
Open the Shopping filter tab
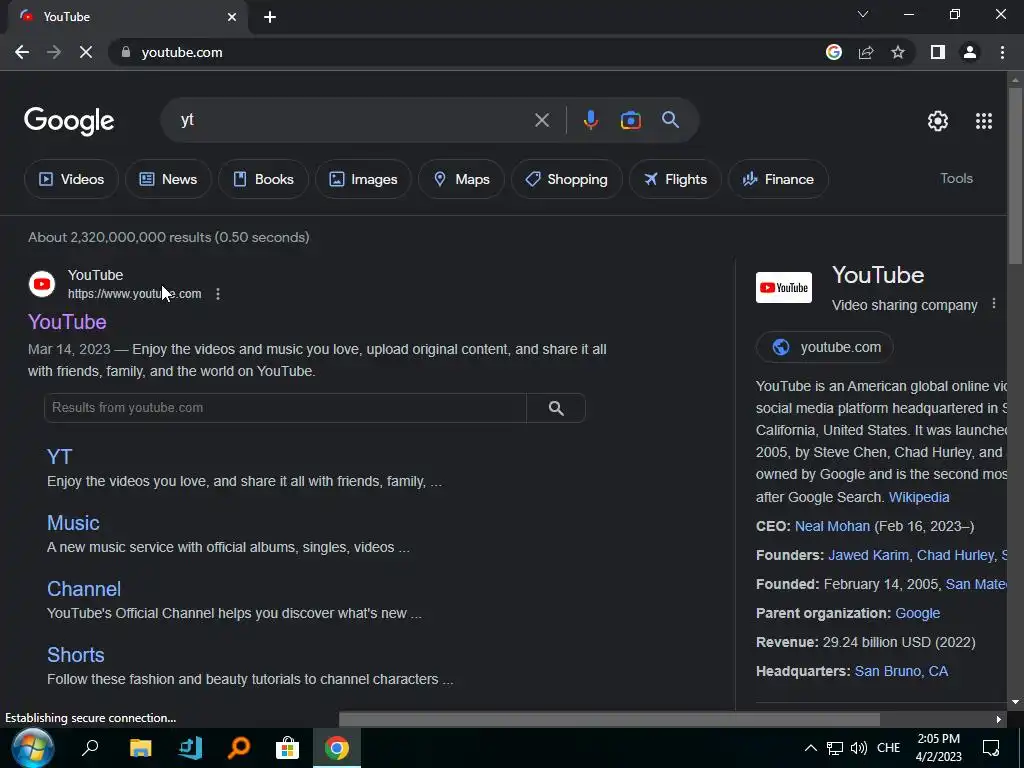pyautogui.click(x=566, y=179)
